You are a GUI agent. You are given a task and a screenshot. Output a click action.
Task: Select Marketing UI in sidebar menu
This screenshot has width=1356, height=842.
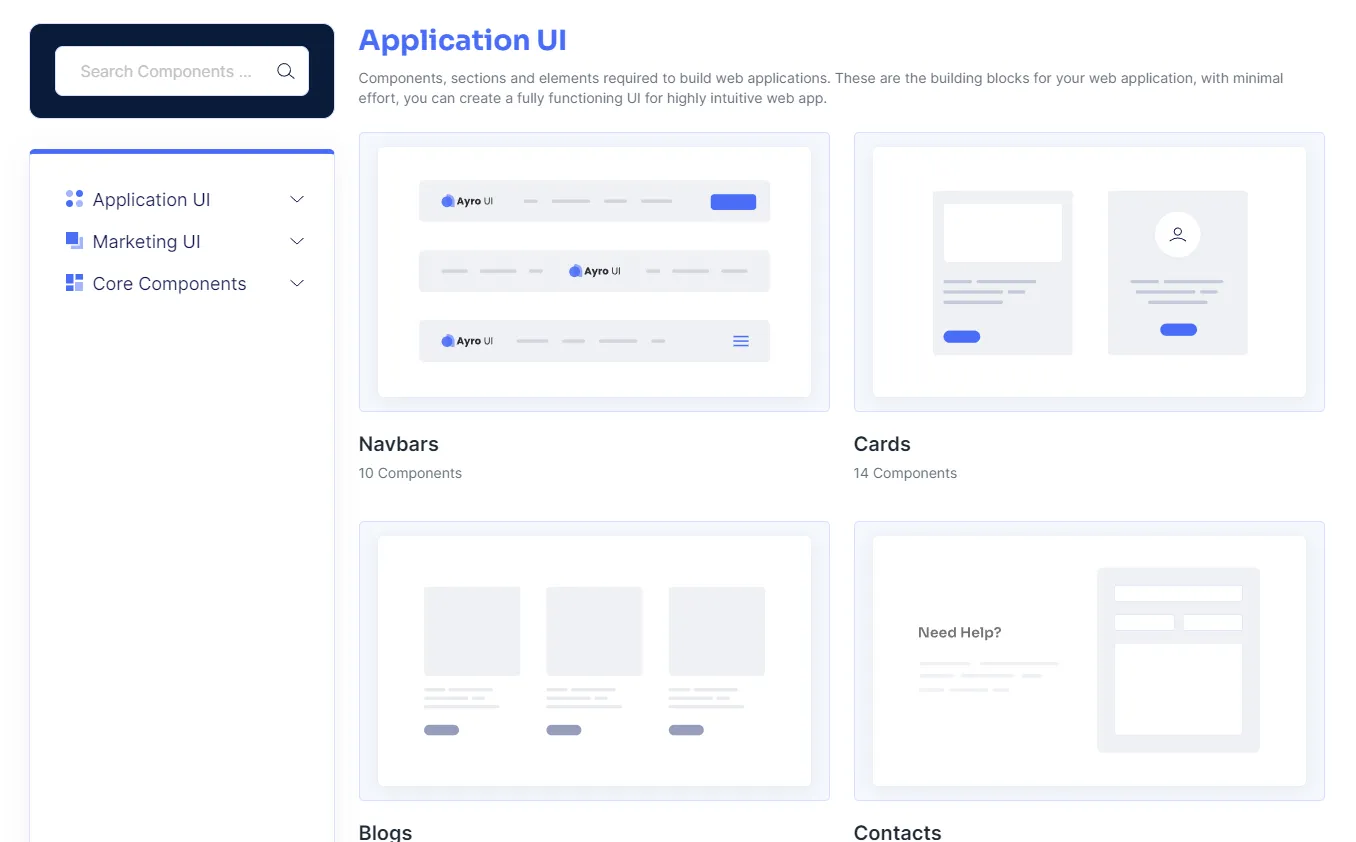tap(146, 241)
